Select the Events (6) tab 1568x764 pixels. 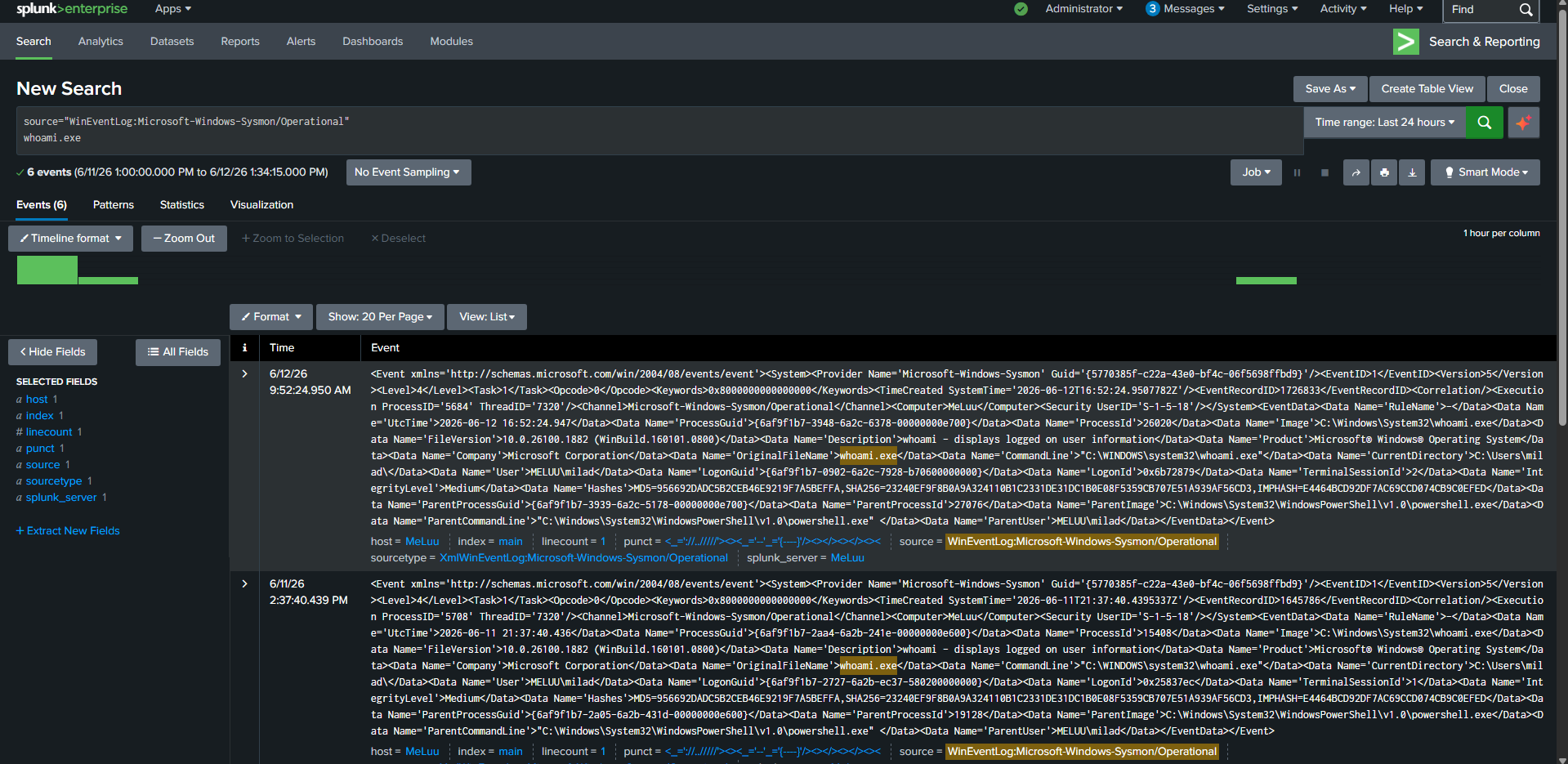42,205
